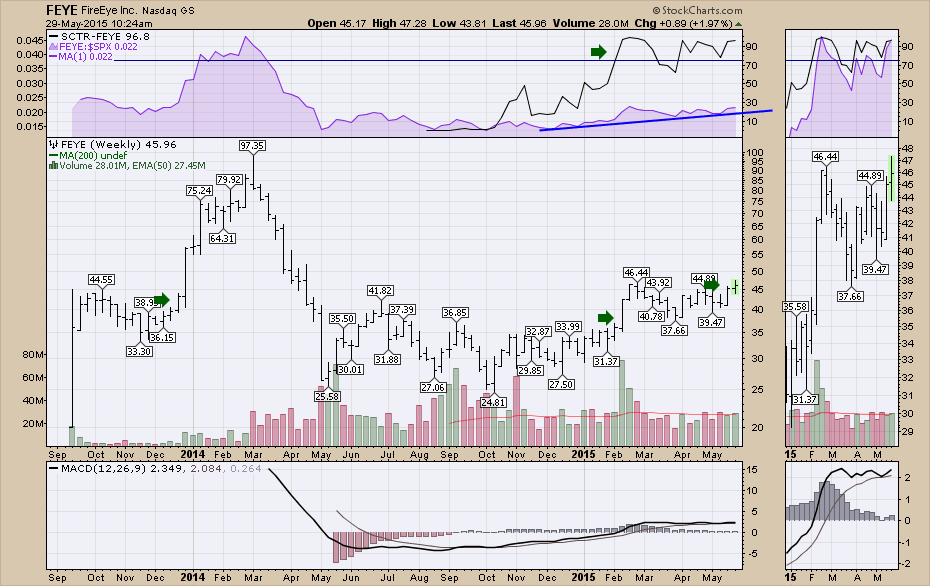
Task: Click the 43.92 price label
Action: coord(658,282)
